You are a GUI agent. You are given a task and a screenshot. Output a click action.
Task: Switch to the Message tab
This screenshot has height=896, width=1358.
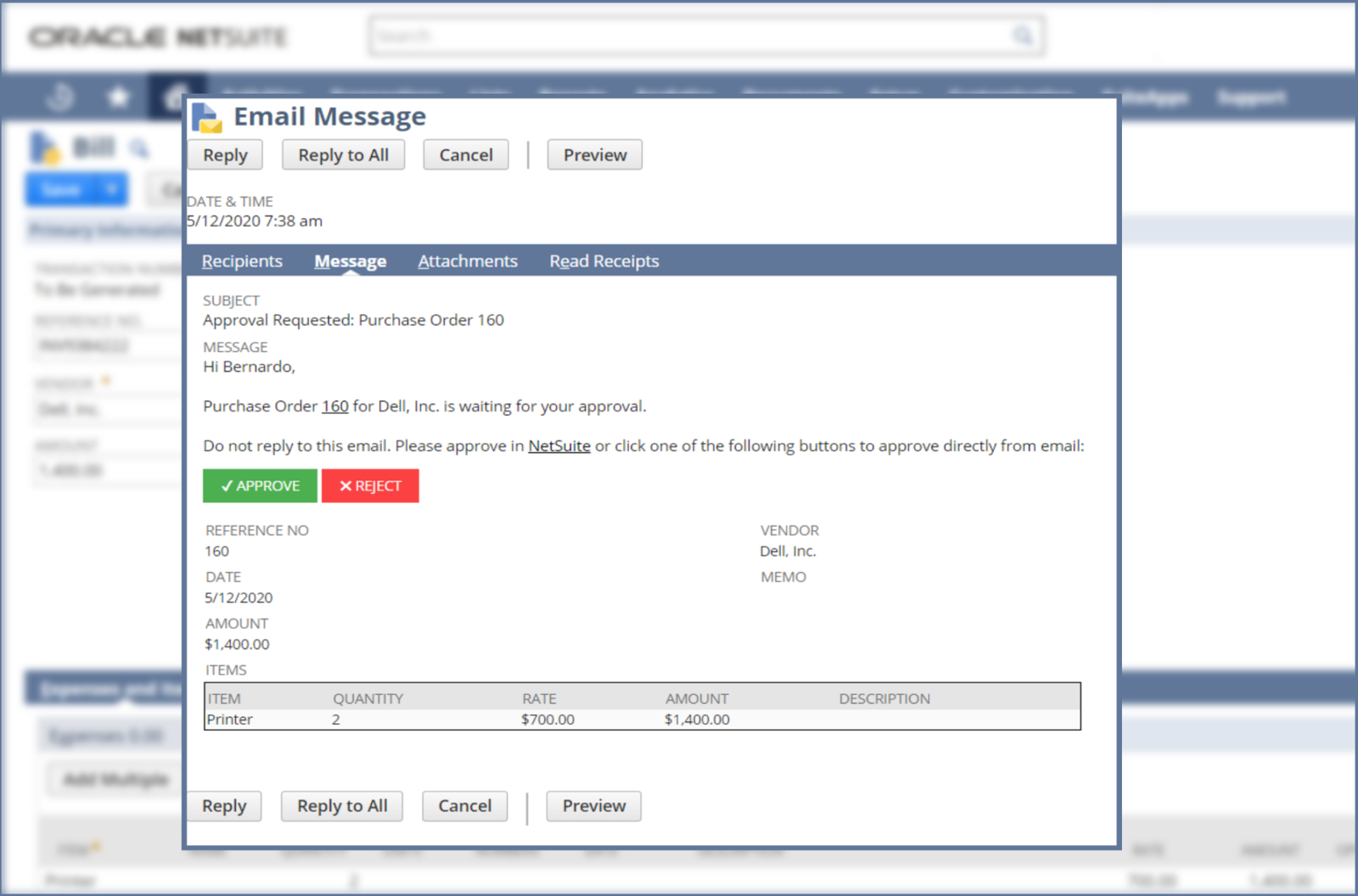[x=350, y=261]
